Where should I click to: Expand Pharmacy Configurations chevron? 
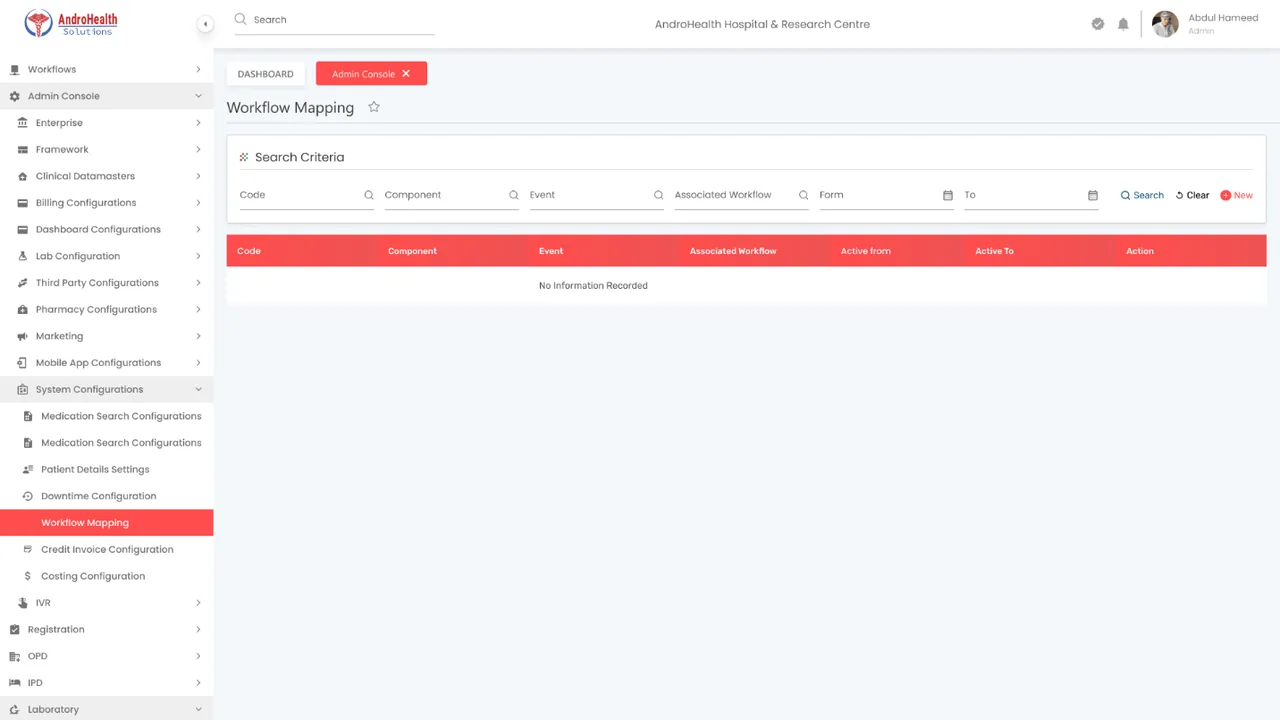coord(198,309)
